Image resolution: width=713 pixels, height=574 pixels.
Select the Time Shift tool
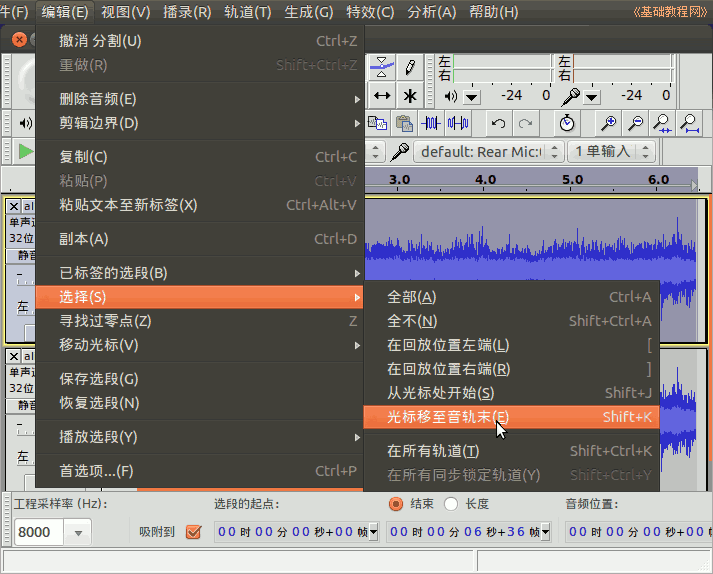coord(382,96)
